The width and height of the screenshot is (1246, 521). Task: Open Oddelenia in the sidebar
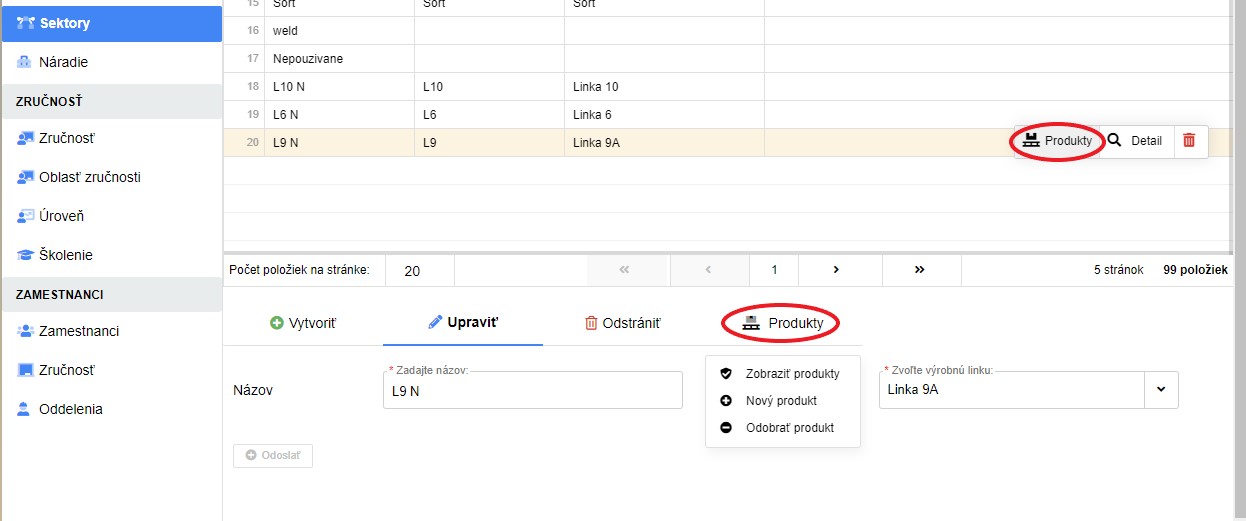pos(70,409)
